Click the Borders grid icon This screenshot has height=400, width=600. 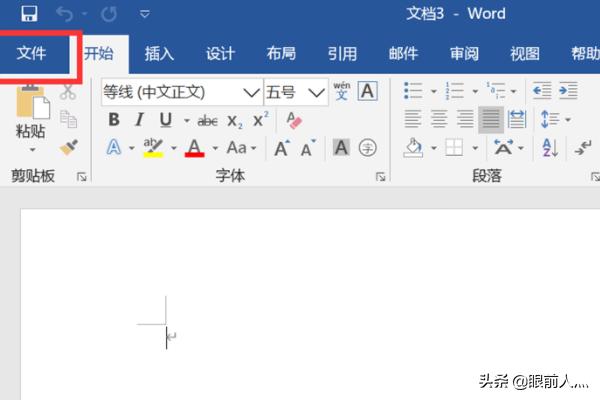click(x=454, y=148)
